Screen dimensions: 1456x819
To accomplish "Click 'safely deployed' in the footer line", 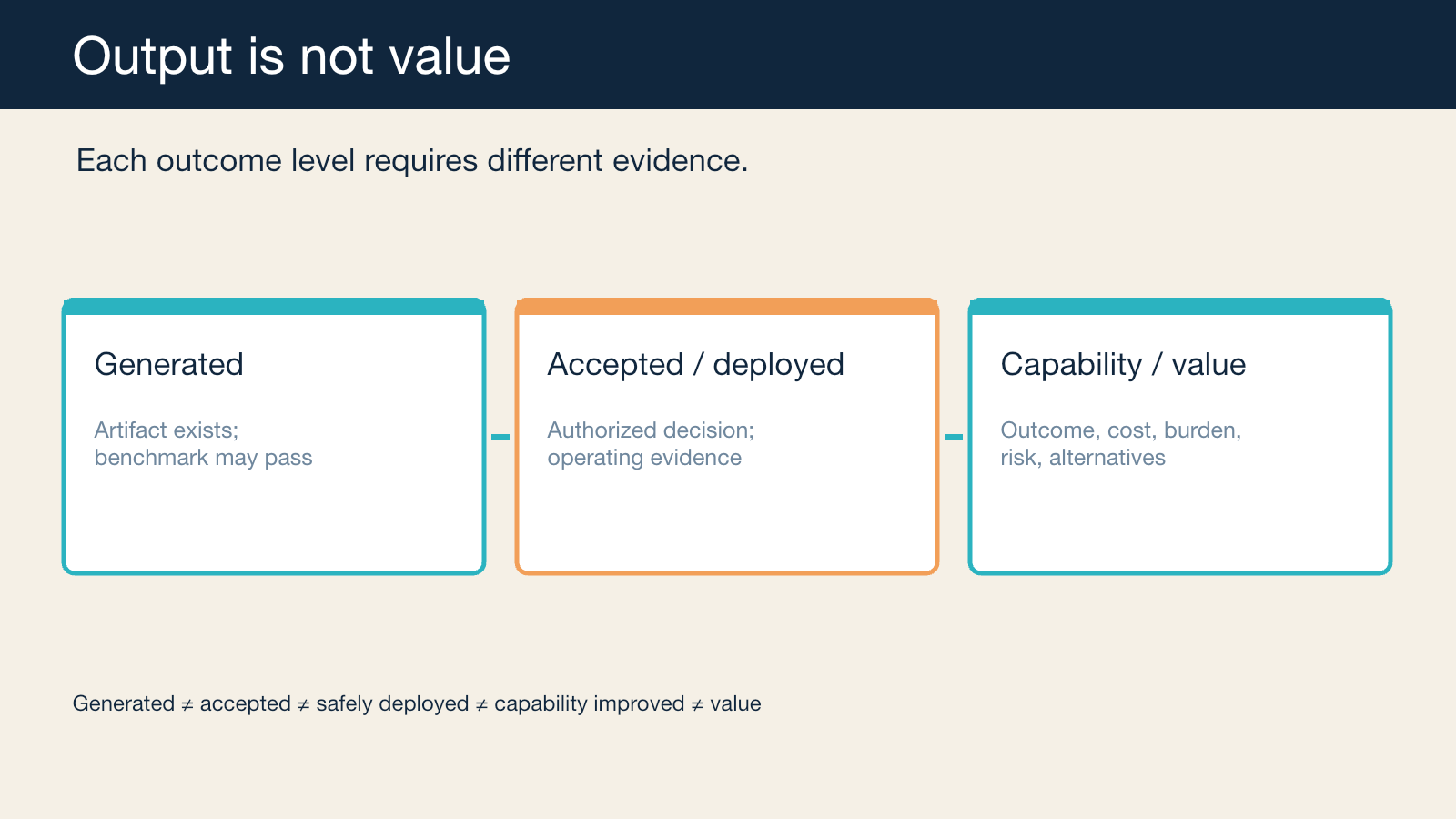I will pos(392,704).
